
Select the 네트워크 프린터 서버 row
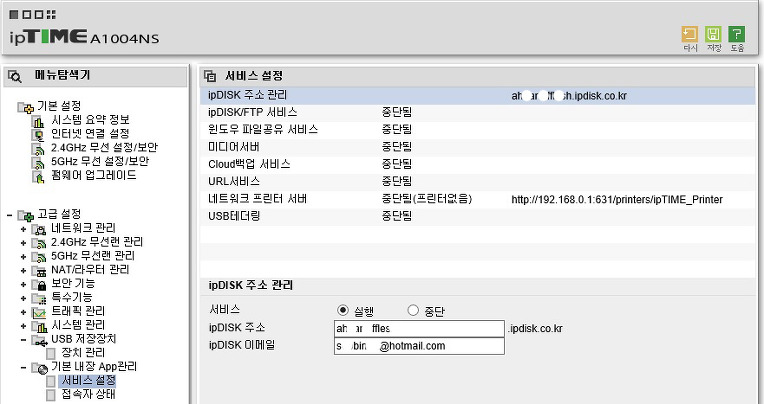[477, 199]
